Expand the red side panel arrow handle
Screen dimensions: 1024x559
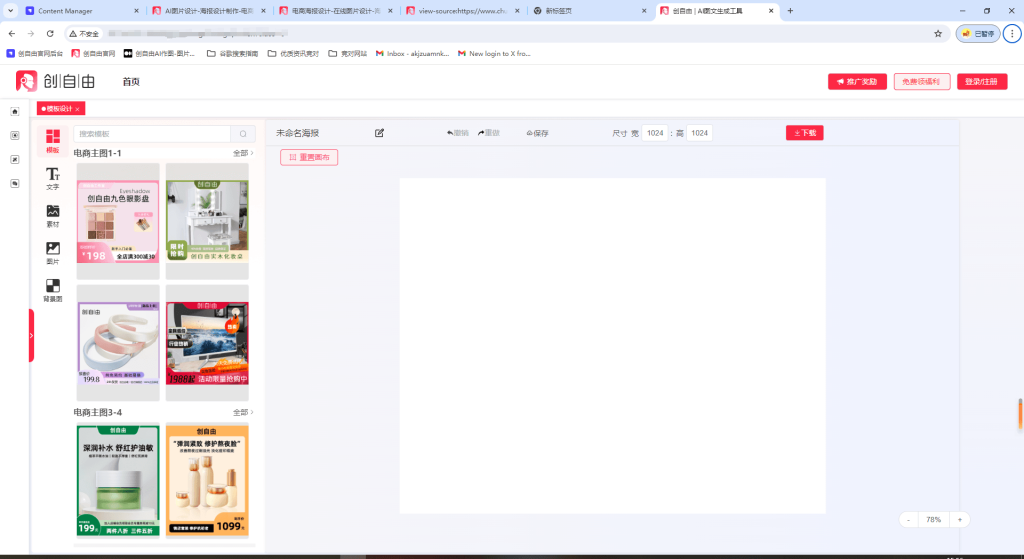click(x=31, y=335)
